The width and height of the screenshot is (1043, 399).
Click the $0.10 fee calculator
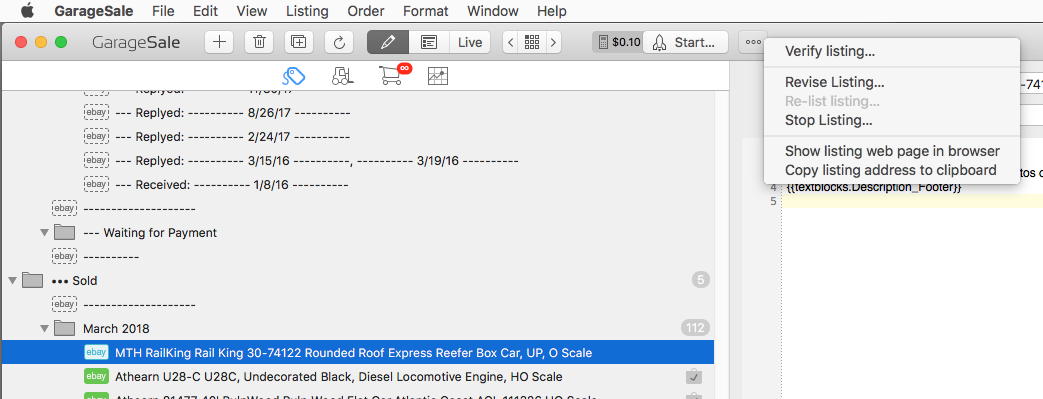619,42
